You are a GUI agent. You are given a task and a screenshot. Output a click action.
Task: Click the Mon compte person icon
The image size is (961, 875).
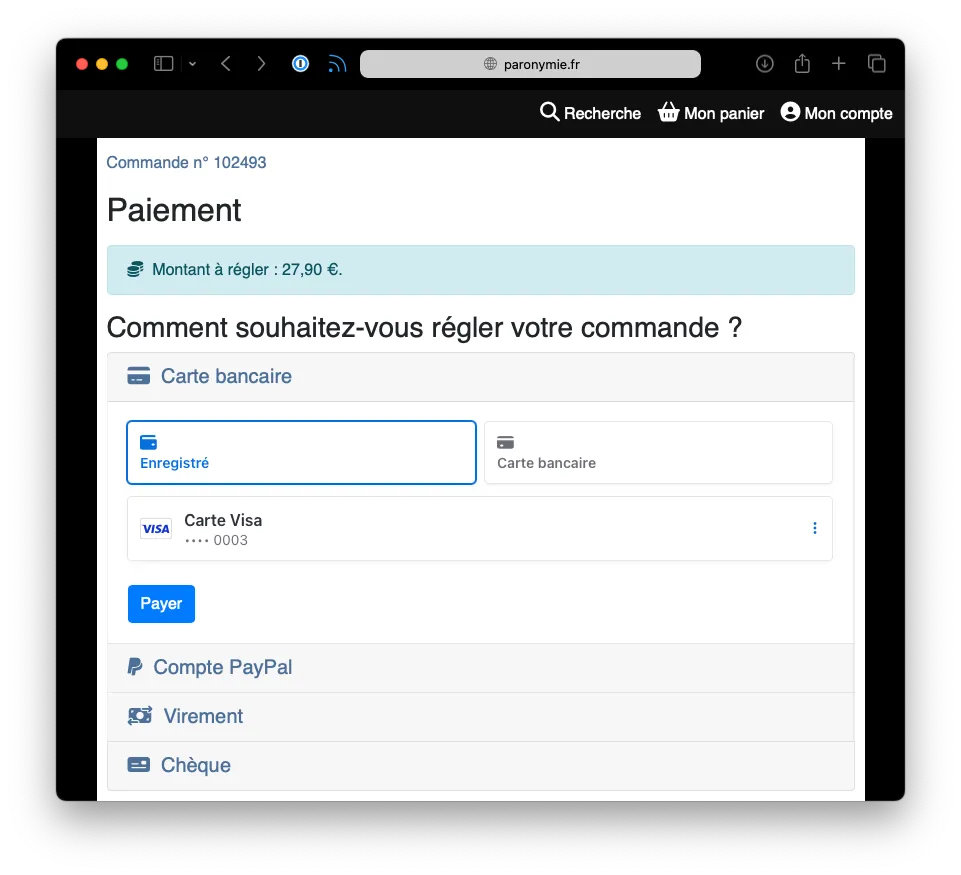[x=789, y=112]
